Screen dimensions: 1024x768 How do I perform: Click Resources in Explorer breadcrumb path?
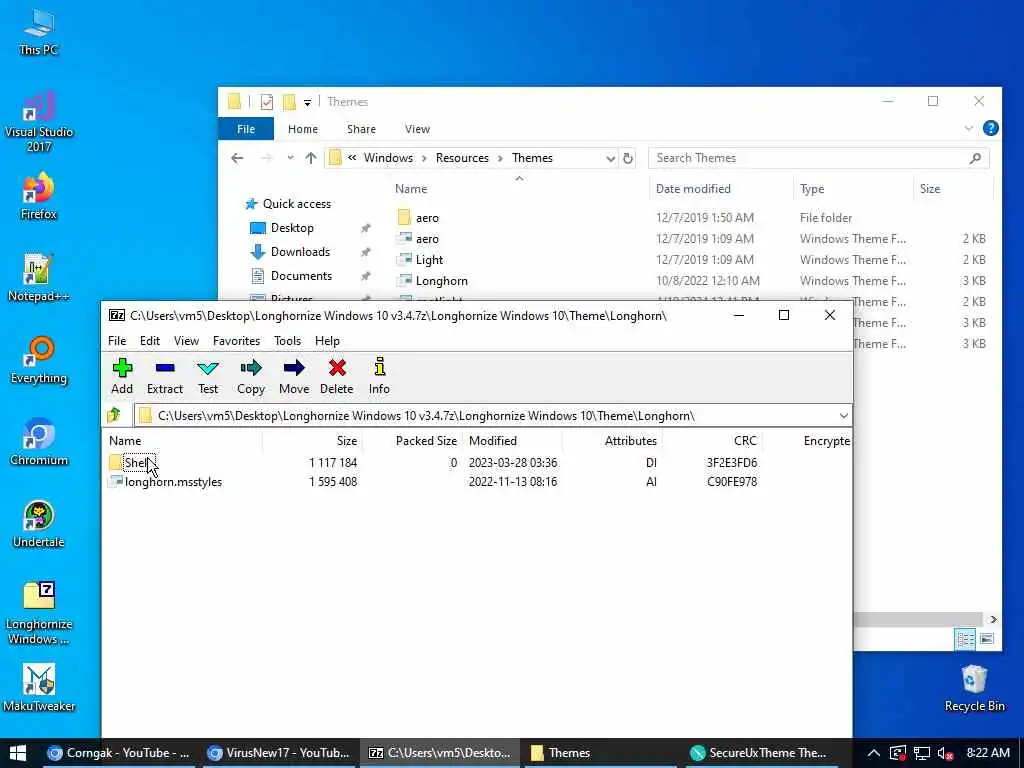tap(462, 158)
